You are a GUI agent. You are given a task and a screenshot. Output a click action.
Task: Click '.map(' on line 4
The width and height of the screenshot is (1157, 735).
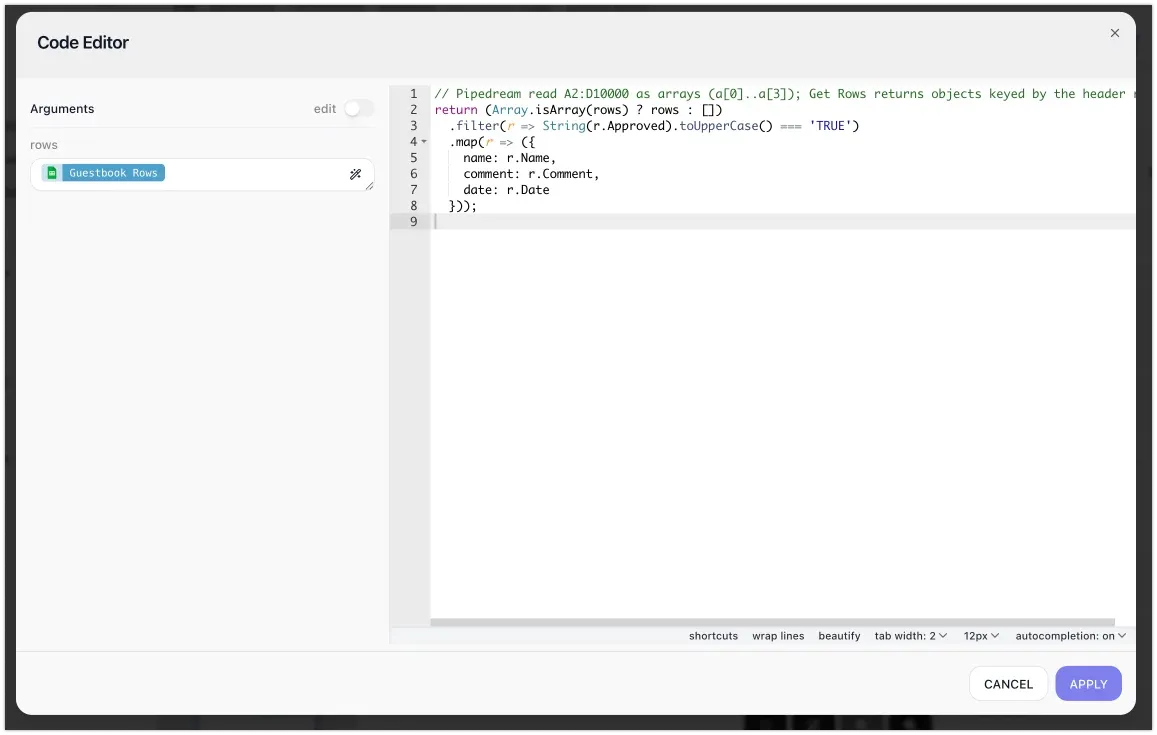tap(466, 142)
